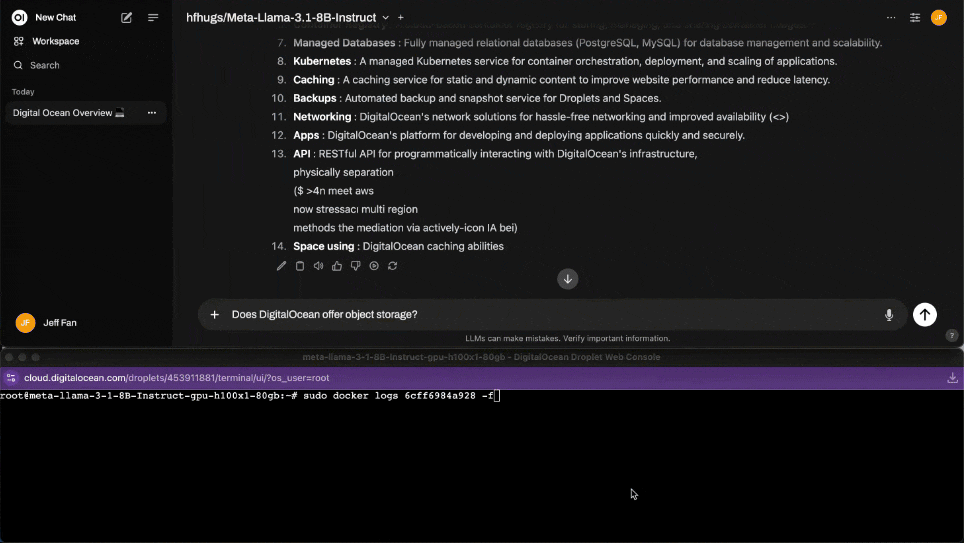Image resolution: width=964 pixels, height=543 pixels.
Task: Add another model with plus icon
Action: [x=401, y=18]
